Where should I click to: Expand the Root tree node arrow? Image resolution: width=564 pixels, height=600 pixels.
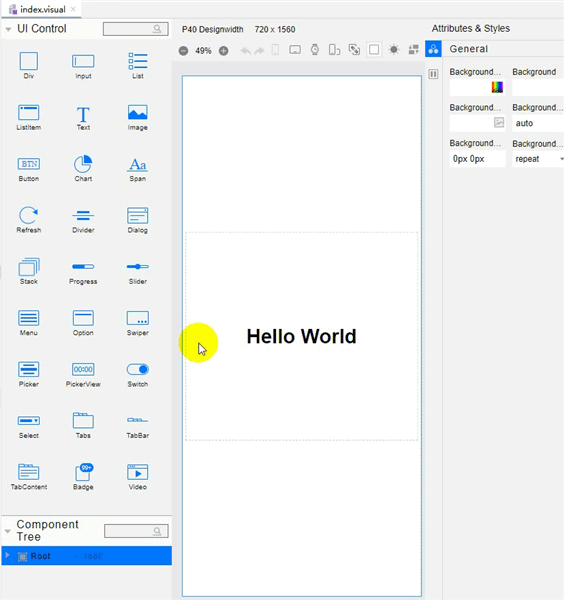(x=7, y=556)
